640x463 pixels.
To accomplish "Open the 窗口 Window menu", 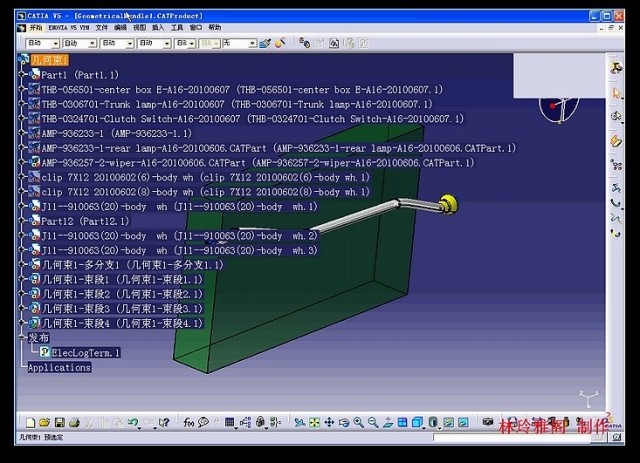I will point(196,28).
